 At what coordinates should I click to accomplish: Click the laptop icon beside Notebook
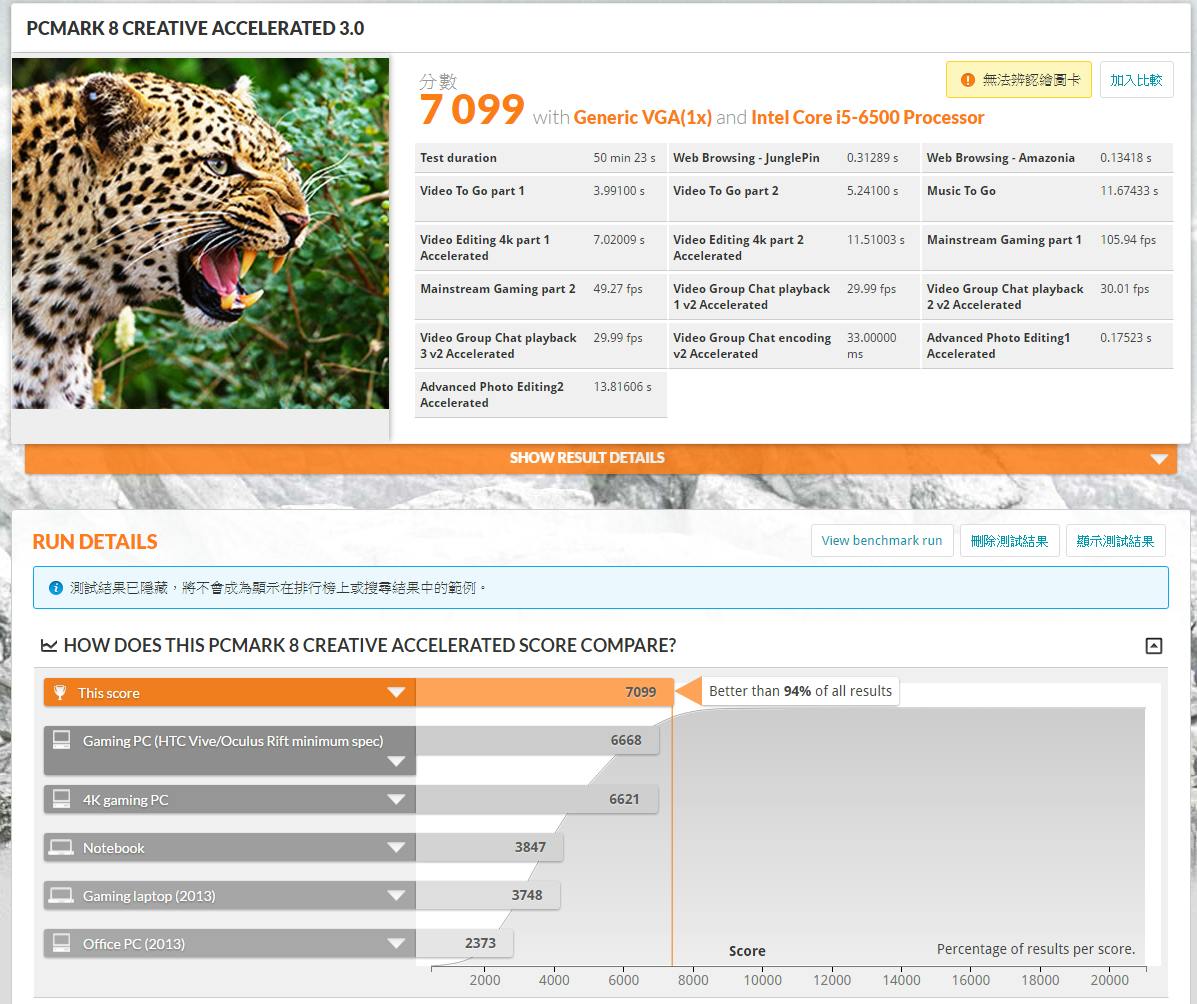click(61, 847)
